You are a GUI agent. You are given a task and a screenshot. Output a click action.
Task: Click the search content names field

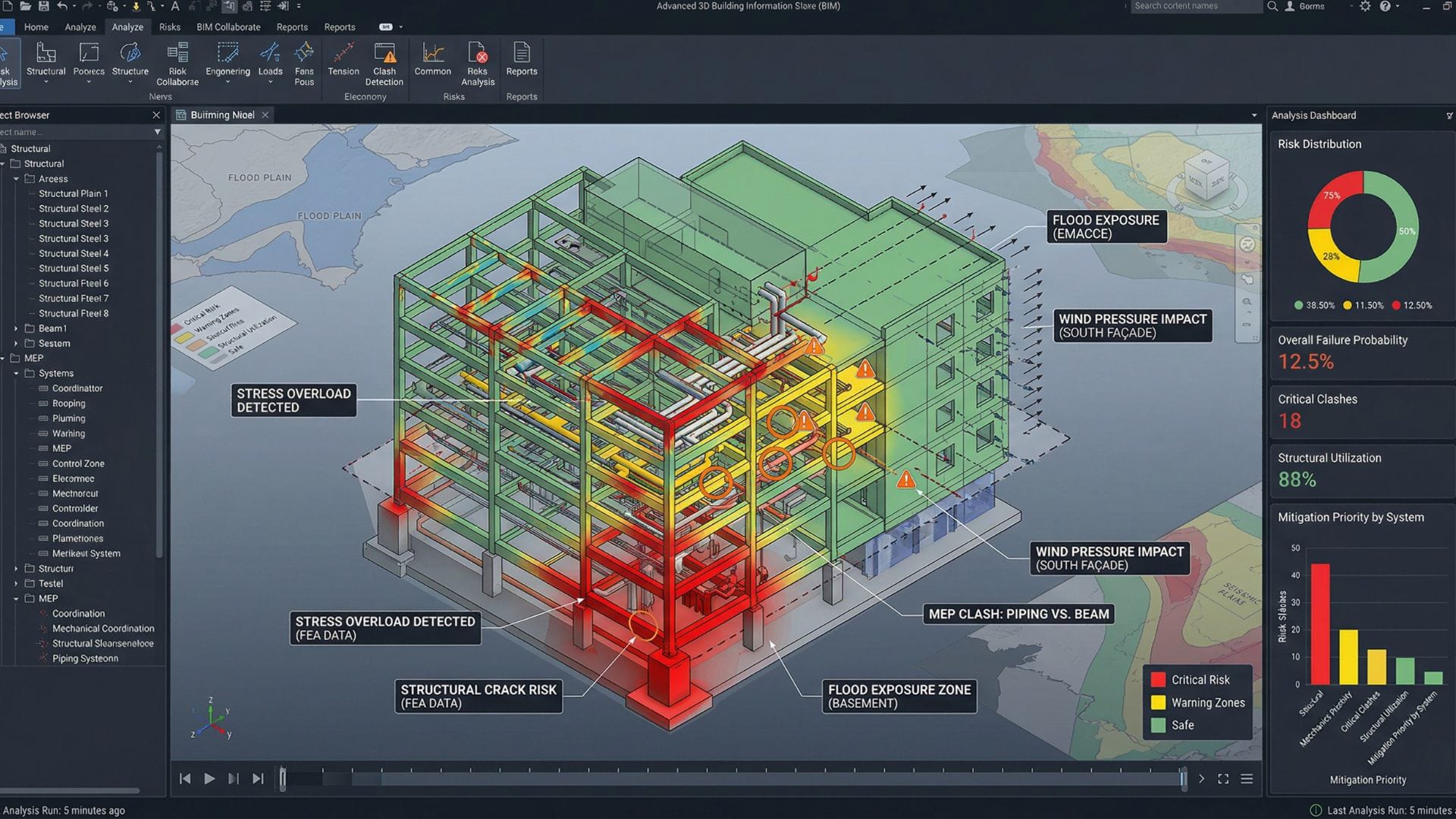(1196, 6)
